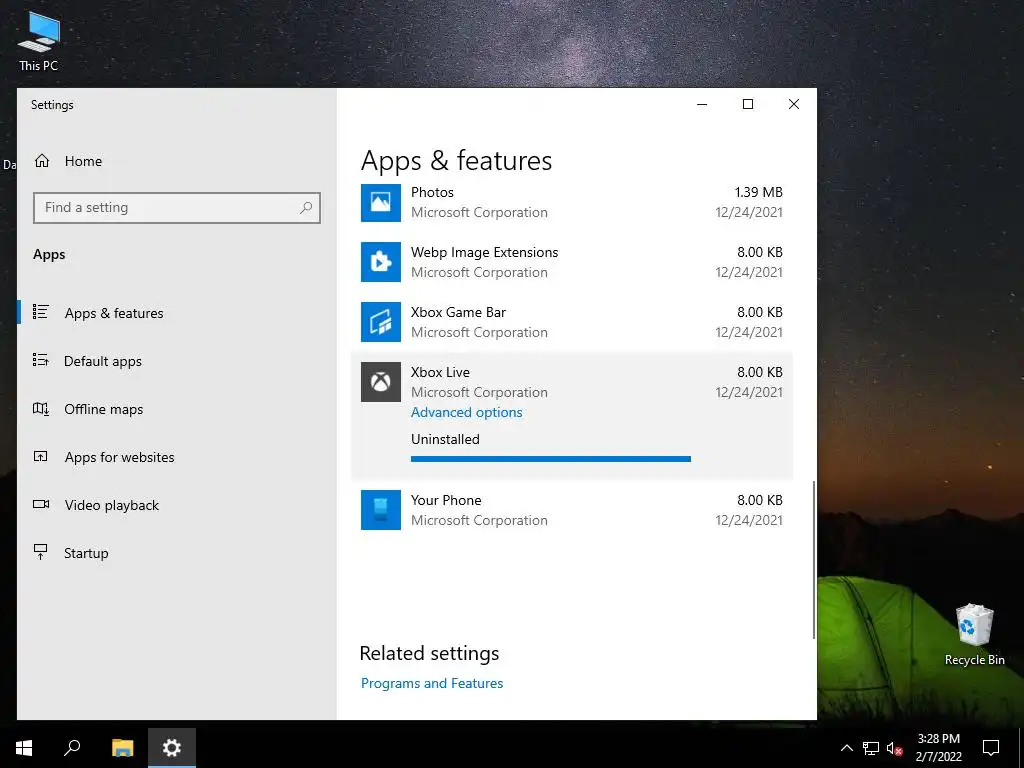Screen dimensions: 1024x768
Task: Select the Photos app name
Action: tap(432, 192)
